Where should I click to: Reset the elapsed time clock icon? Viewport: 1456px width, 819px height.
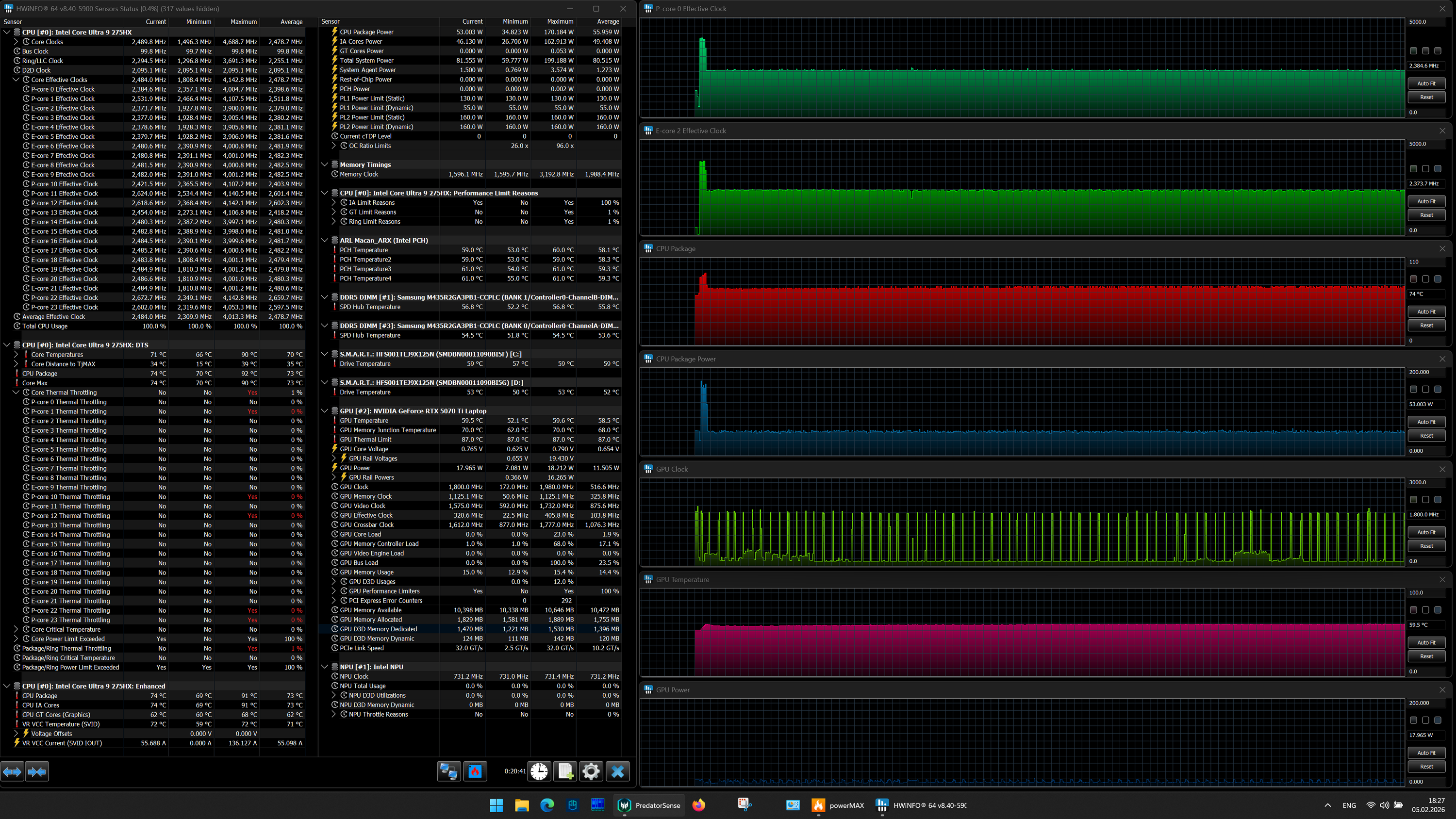pyautogui.click(x=539, y=771)
